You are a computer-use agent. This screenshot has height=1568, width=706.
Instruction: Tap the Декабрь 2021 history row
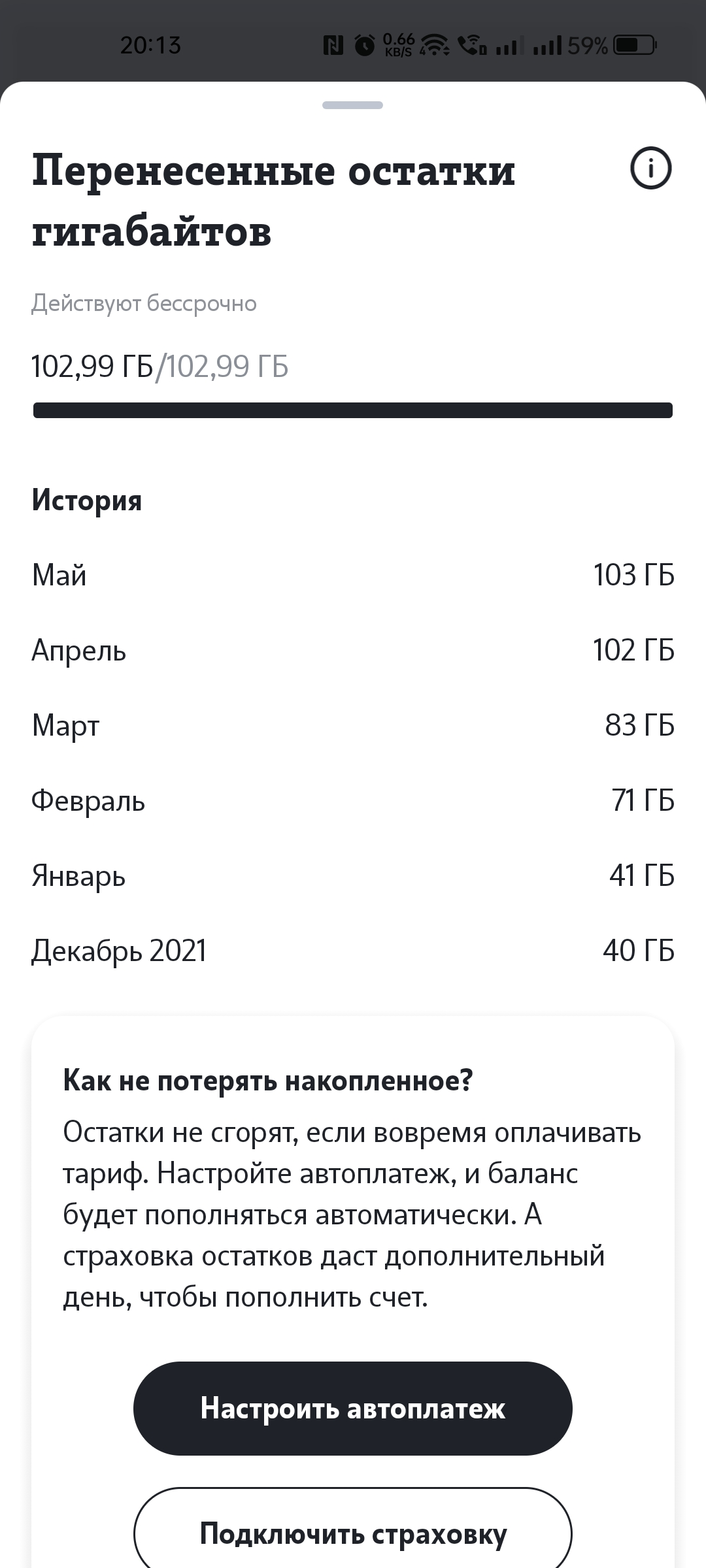point(353,951)
